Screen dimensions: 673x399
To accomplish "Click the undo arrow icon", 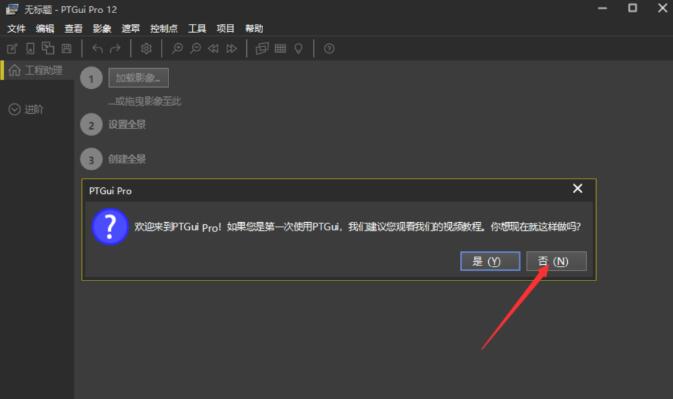I will point(97,48).
